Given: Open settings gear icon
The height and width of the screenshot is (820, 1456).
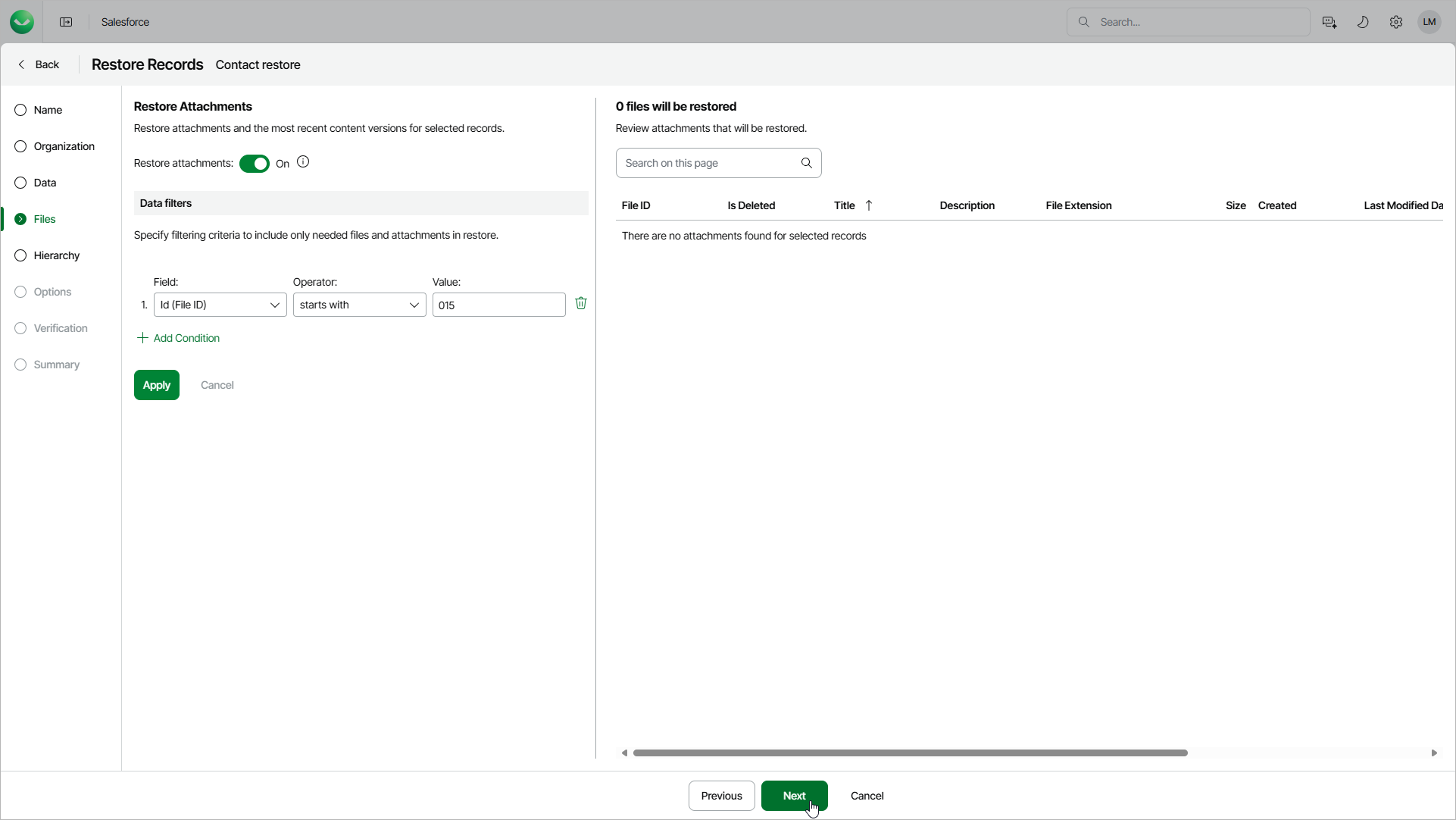Looking at the screenshot, I should coord(1395,22).
